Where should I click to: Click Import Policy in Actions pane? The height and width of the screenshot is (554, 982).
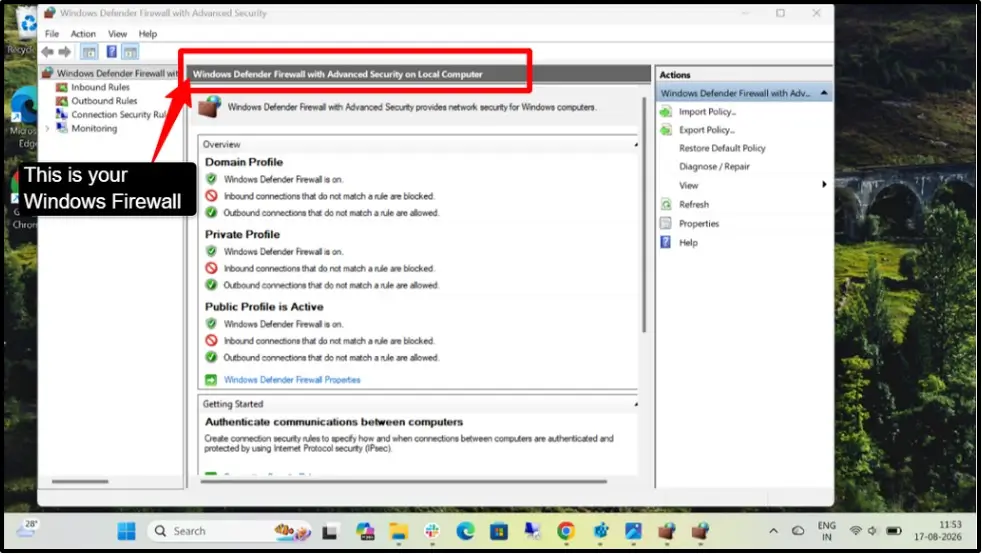pos(708,111)
